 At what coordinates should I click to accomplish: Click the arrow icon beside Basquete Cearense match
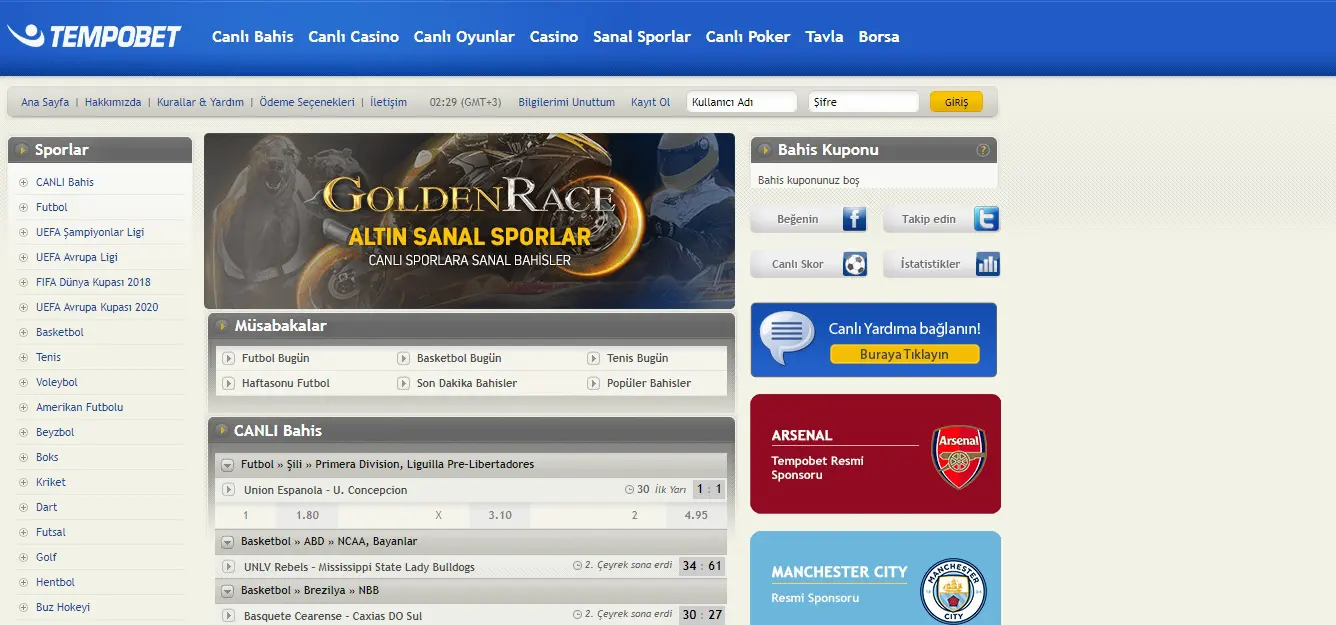pos(229,615)
